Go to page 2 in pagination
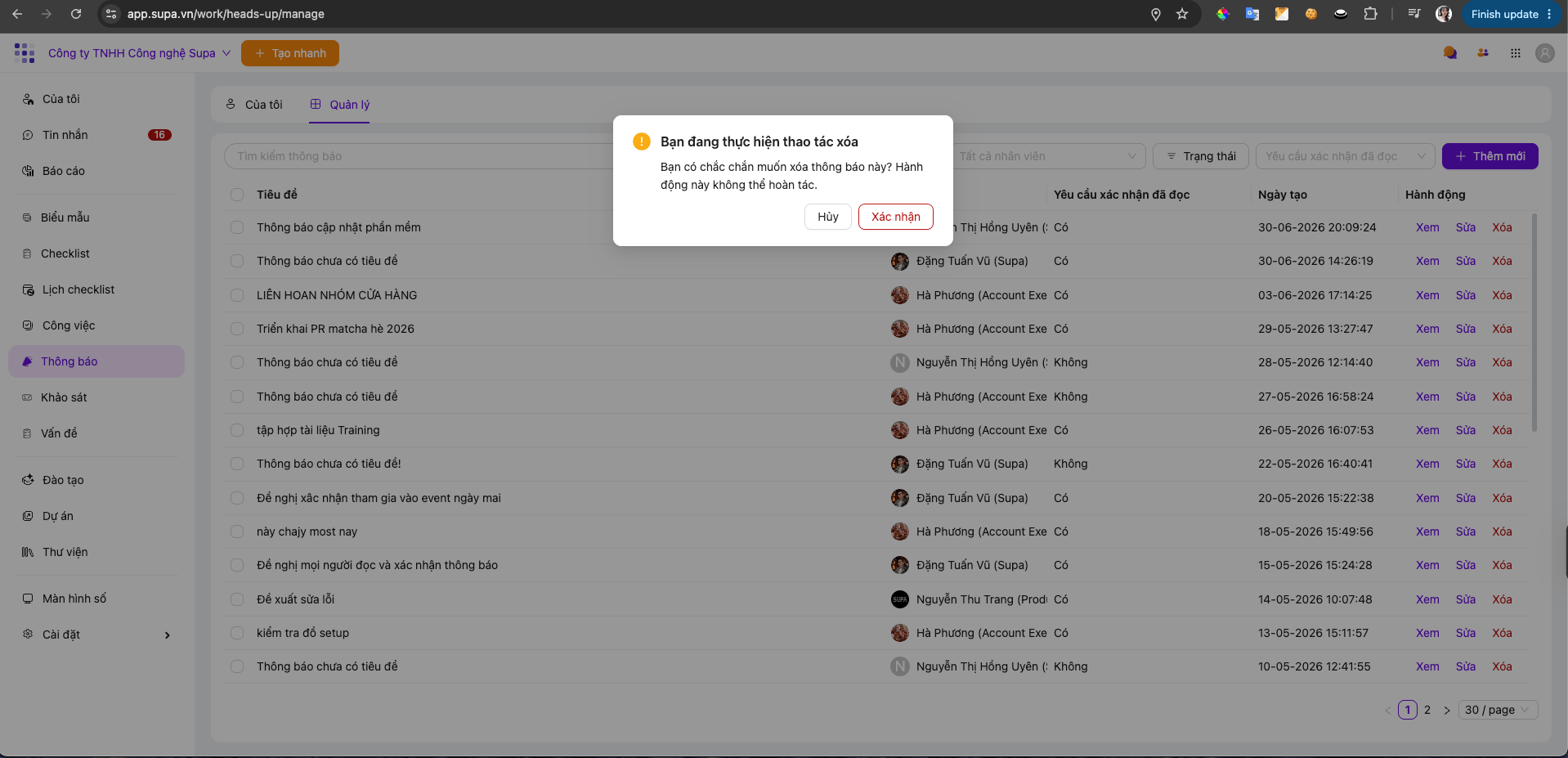Viewport: 1568px width, 758px height. [1427, 710]
